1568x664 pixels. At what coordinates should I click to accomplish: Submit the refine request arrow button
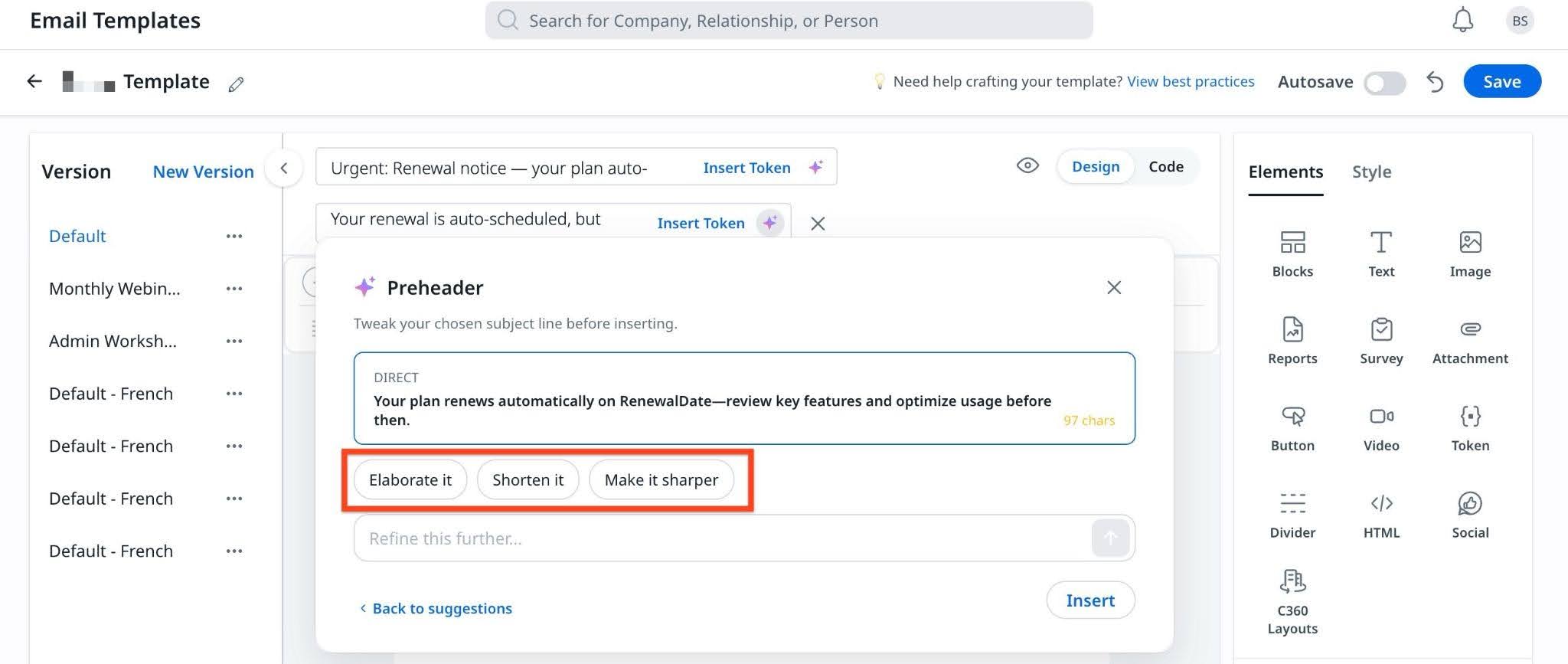point(1110,538)
